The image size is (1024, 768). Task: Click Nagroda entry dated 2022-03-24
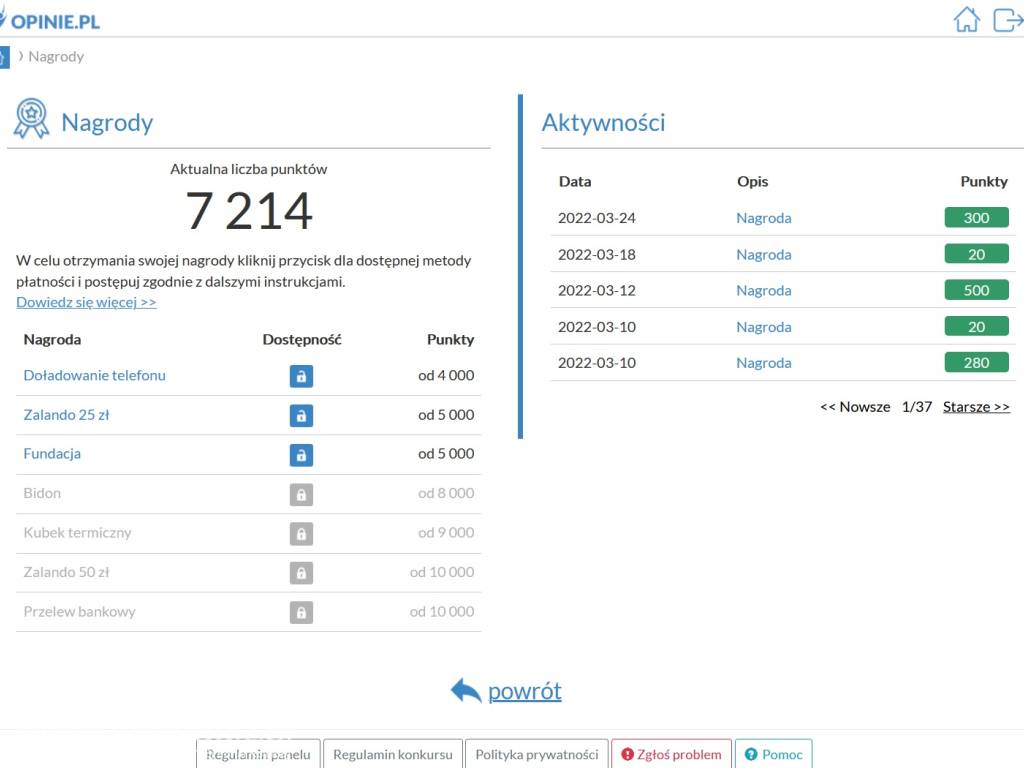pyautogui.click(x=763, y=218)
